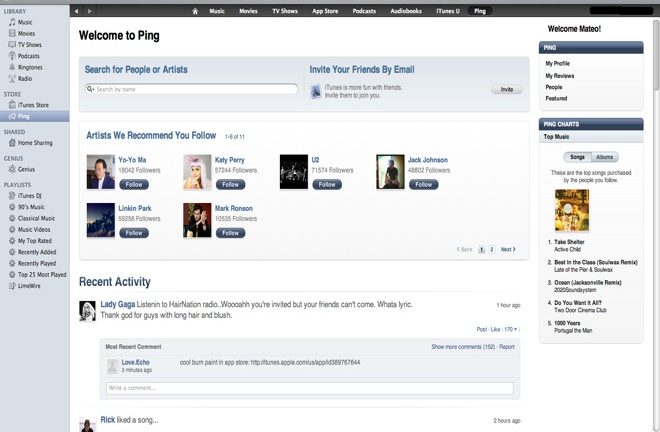660x432 pixels.
Task: Click Show more comments (152)
Action: pyautogui.click(x=463, y=347)
